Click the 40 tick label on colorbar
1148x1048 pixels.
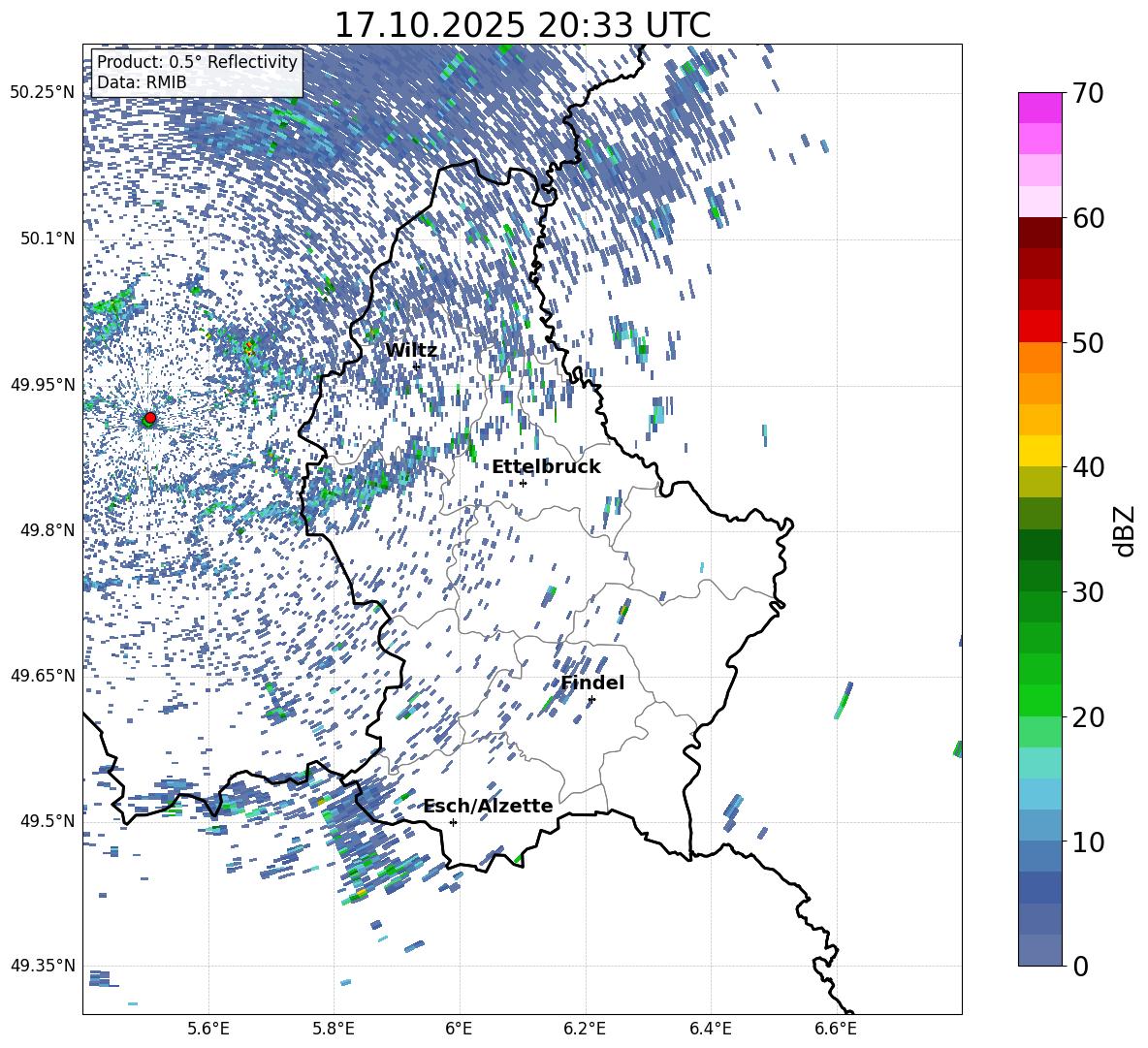1088,467
